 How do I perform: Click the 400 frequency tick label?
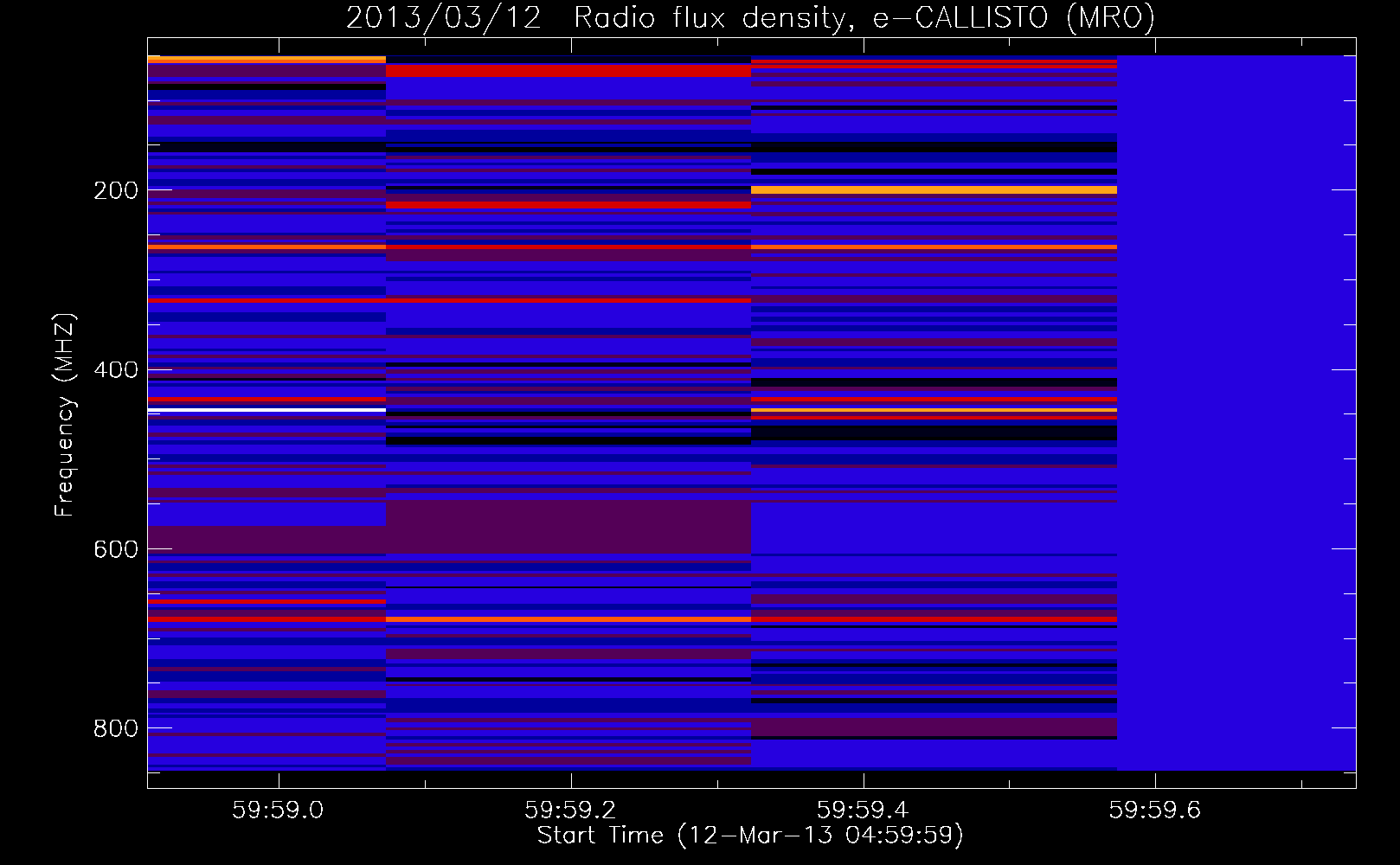pyautogui.click(x=116, y=370)
